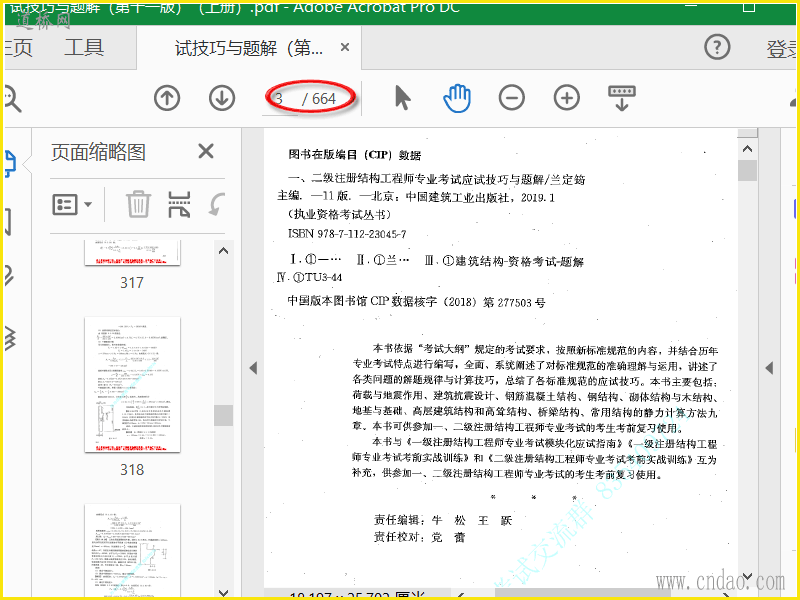Collapse the left navigation pane arrow

point(253,368)
